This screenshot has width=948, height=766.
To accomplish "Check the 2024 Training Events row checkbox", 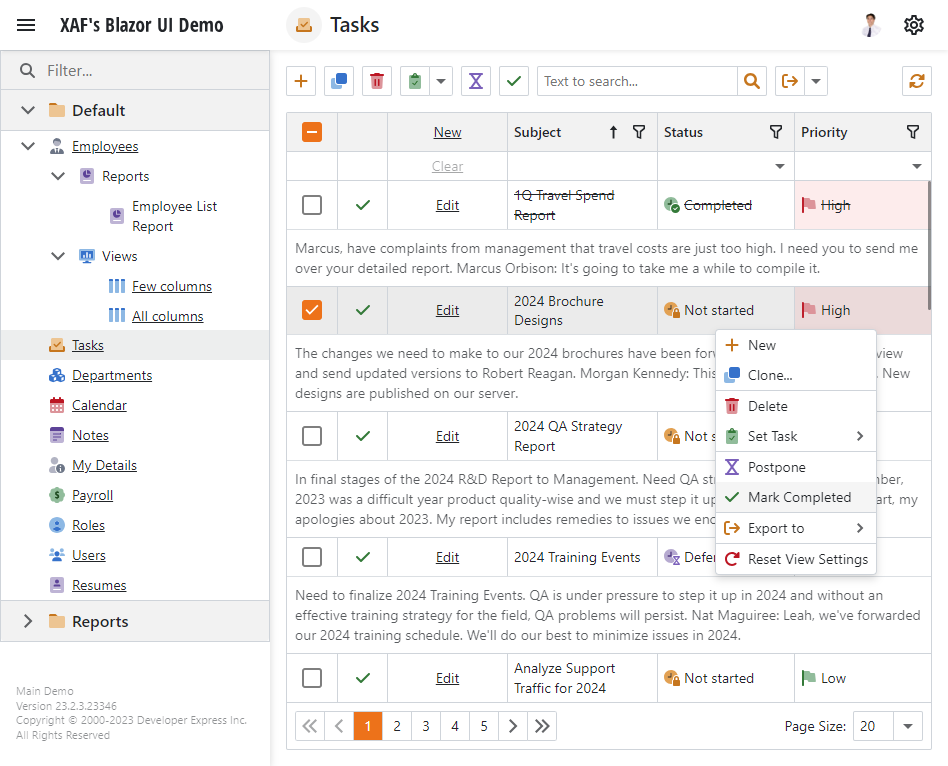I will (x=312, y=557).
